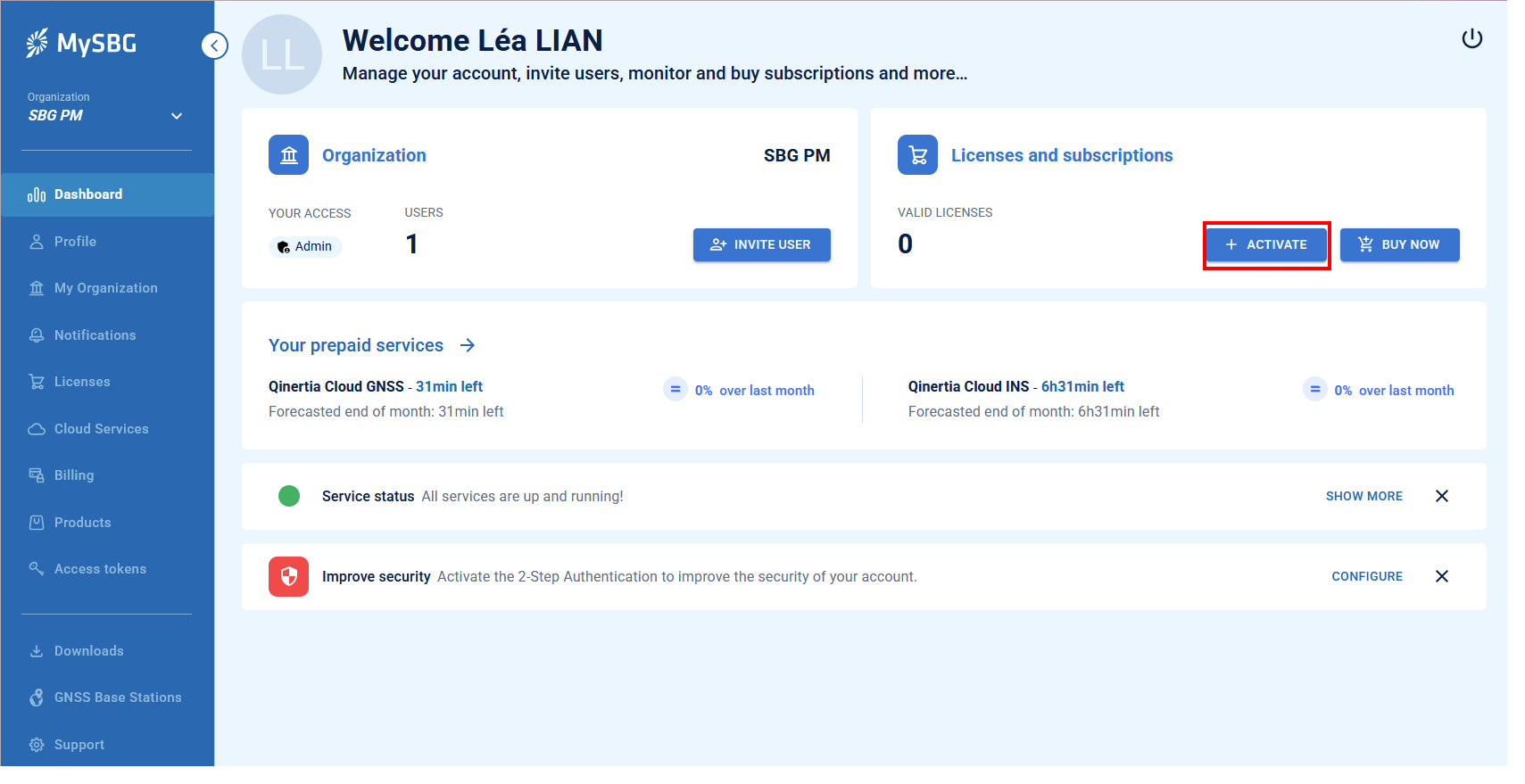The width and height of the screenshot is (1525, 784).
Task: Click the MySBG logo
Action: (81, 43)
